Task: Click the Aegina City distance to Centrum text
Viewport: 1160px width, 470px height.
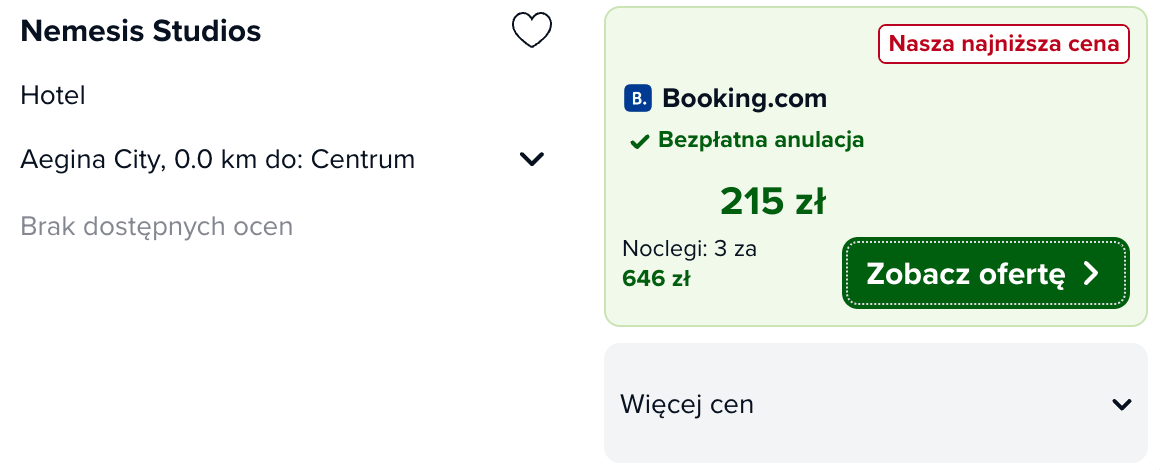Action: point(218,159)
